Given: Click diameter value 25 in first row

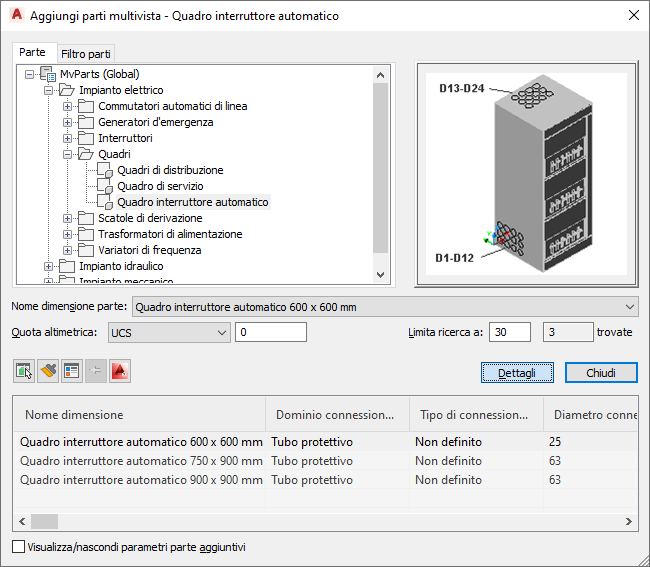Looking at the screenshot, I should click(555, 442).
